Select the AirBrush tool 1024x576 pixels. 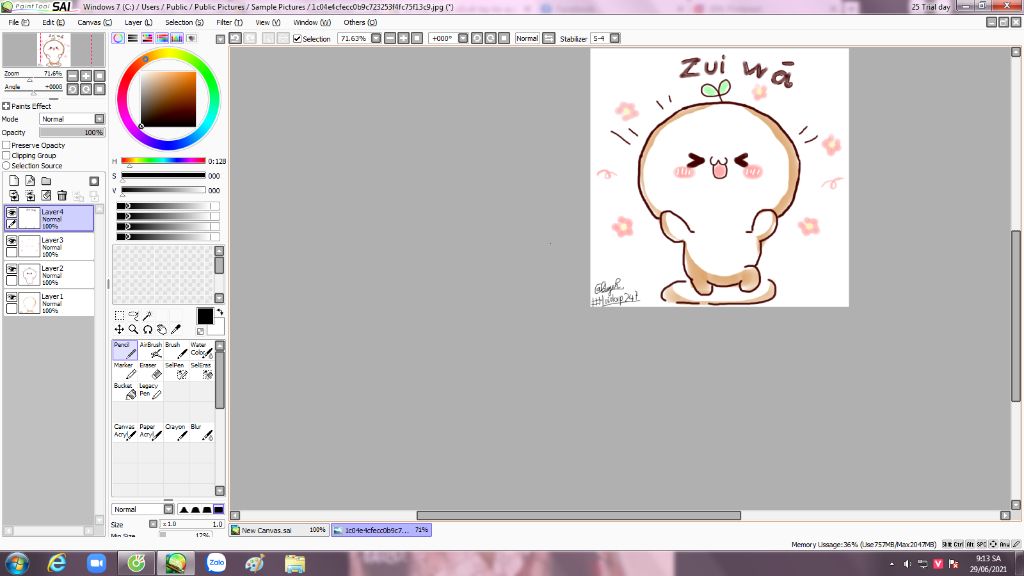(x=150, y=350)
